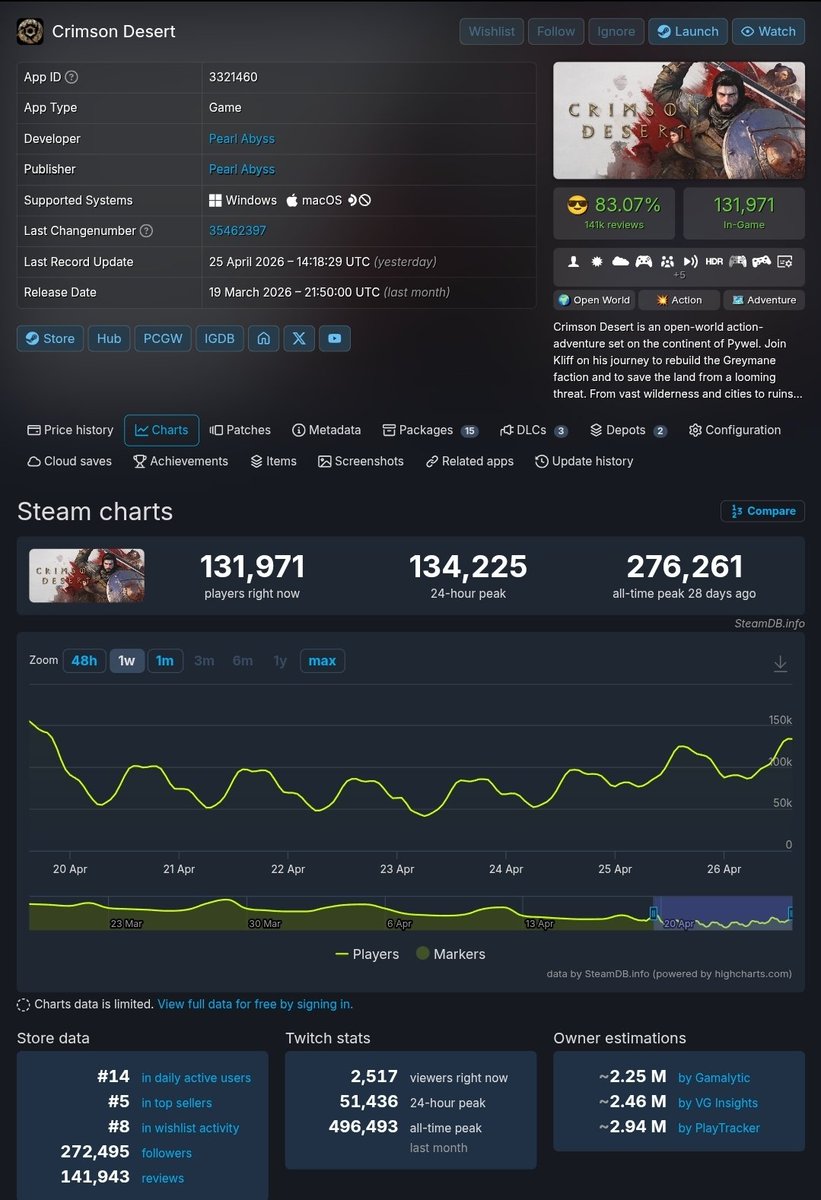This screenshot has height=1200, width=821.
Task: Open the X (Twitter) icon link
Action: pyautogui.click(x=299, y=338)
